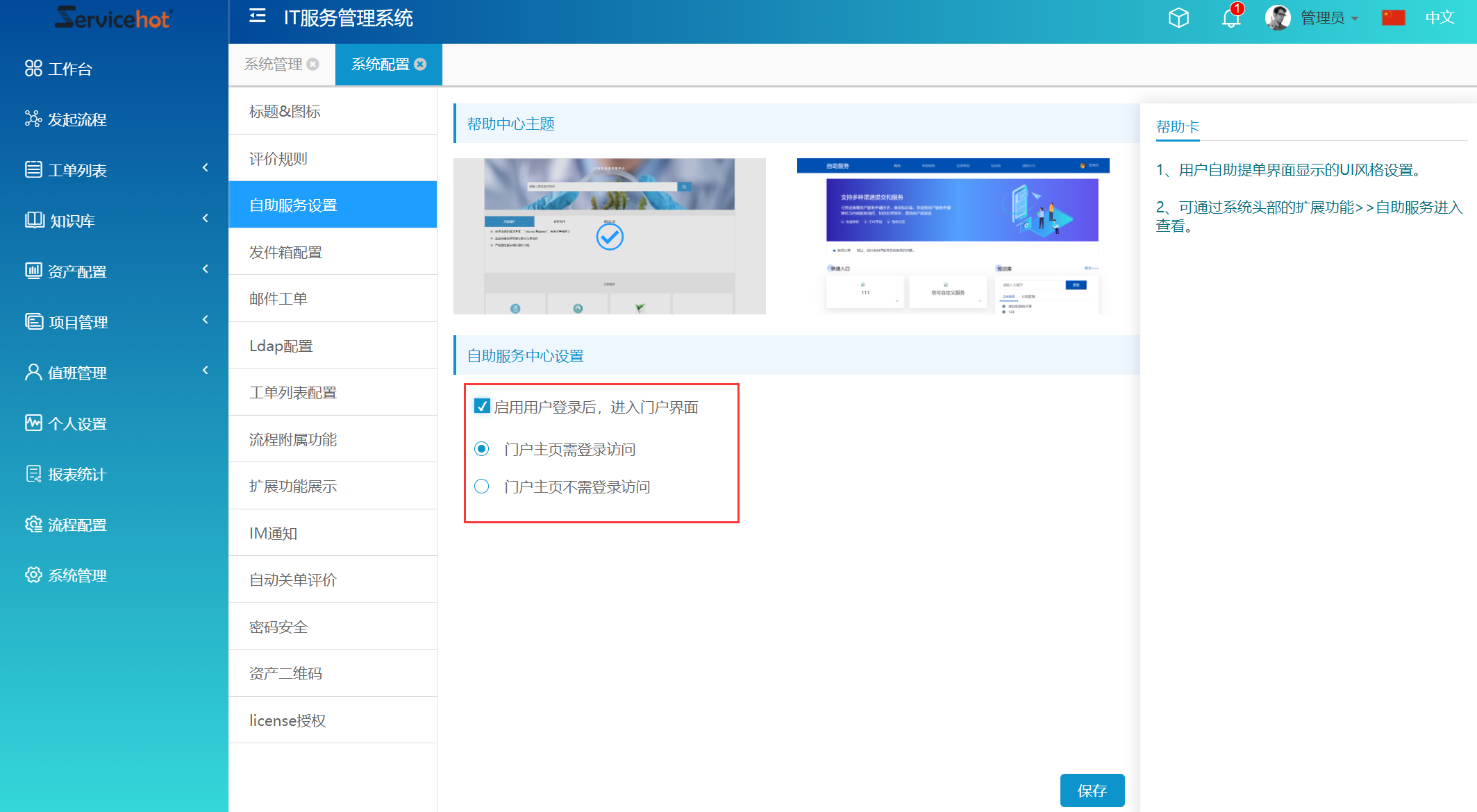Click the hamburger menu collapse icon

point(257,16)
